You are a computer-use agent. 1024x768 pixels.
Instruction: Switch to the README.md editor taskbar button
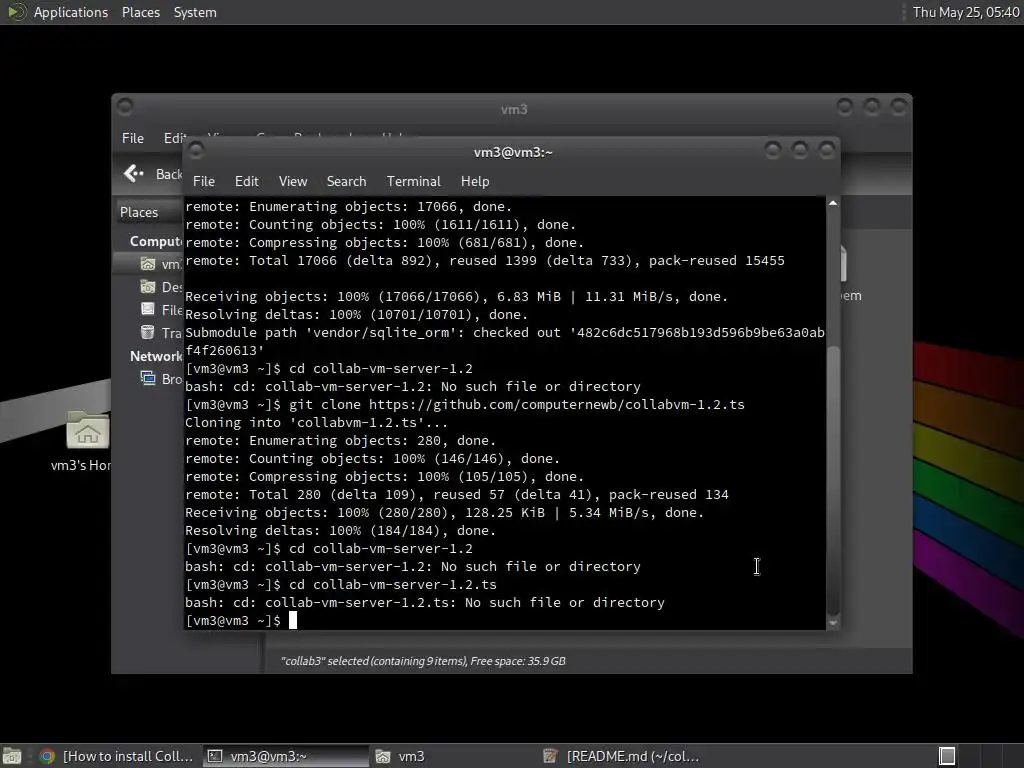click(621, 756)
